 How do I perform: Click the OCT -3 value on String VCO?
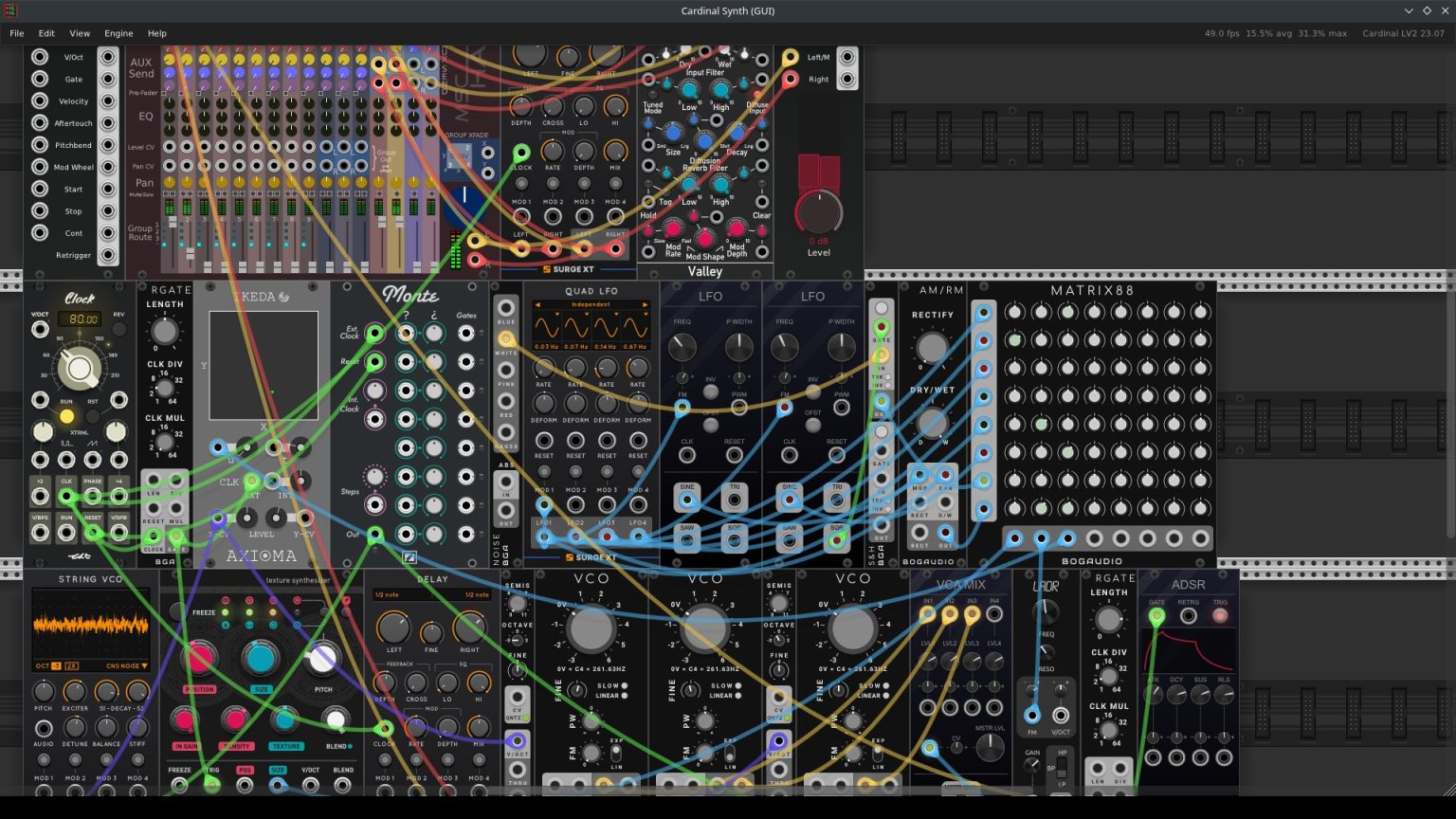pyautogui.click(x=57, y=665)
